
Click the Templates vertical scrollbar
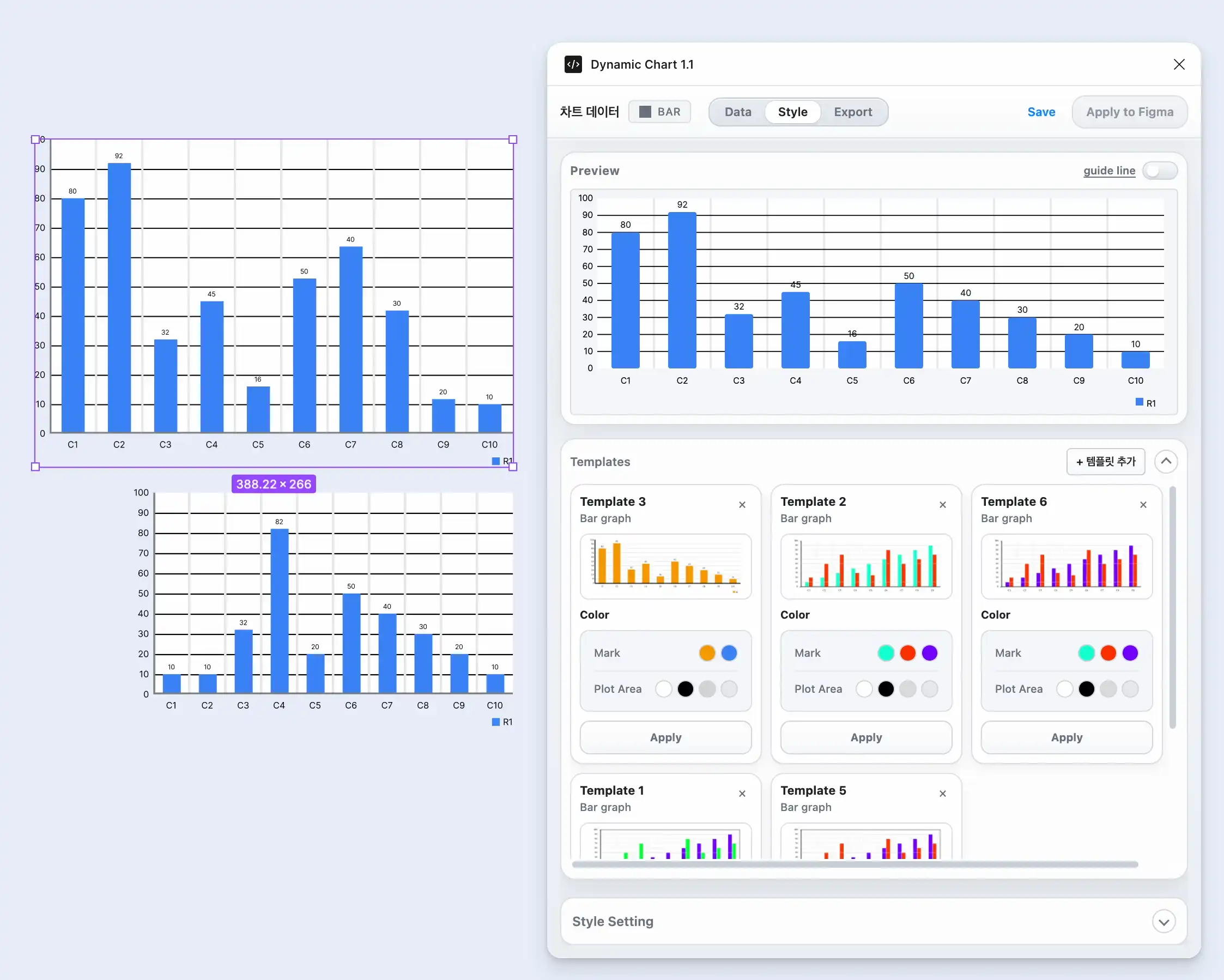click(x=1172, y=607)
